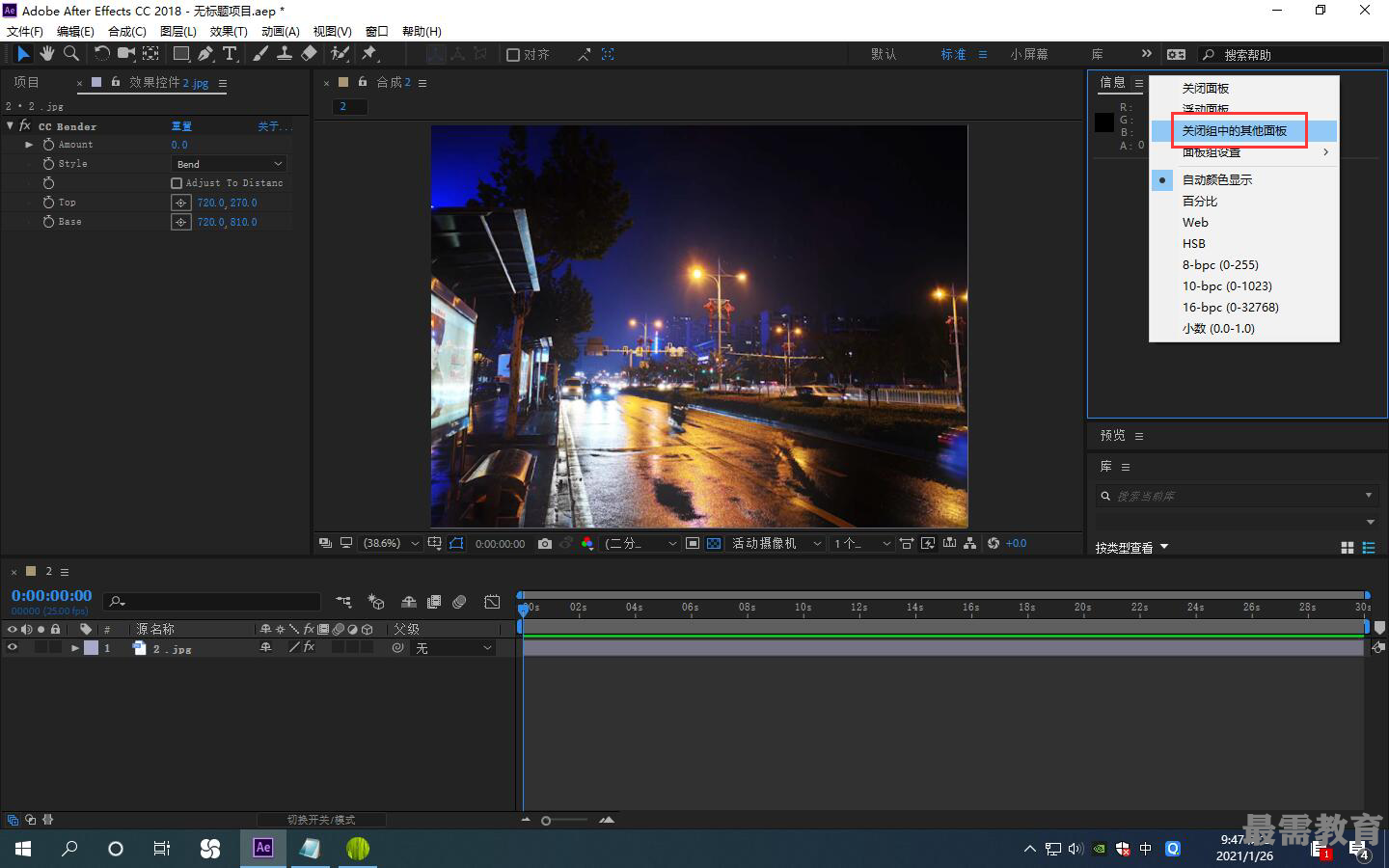Open 面板组设置 submenu
This screenshot has height=868, width=1389.
1244,152
